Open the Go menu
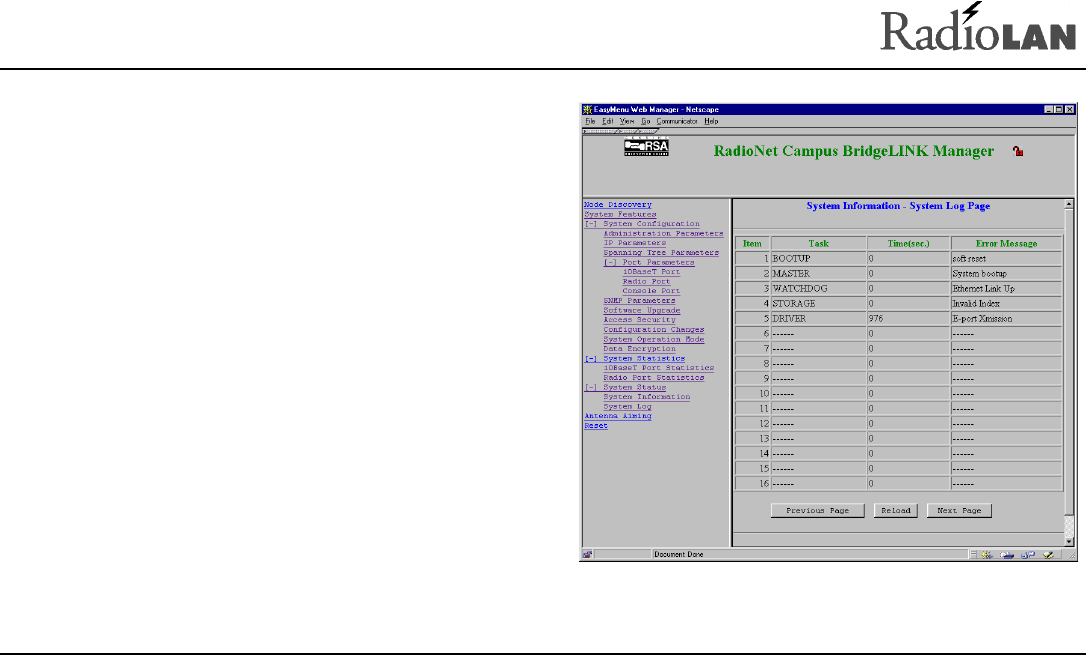The width and height of the screenshot is (1086, 655). 646,121
